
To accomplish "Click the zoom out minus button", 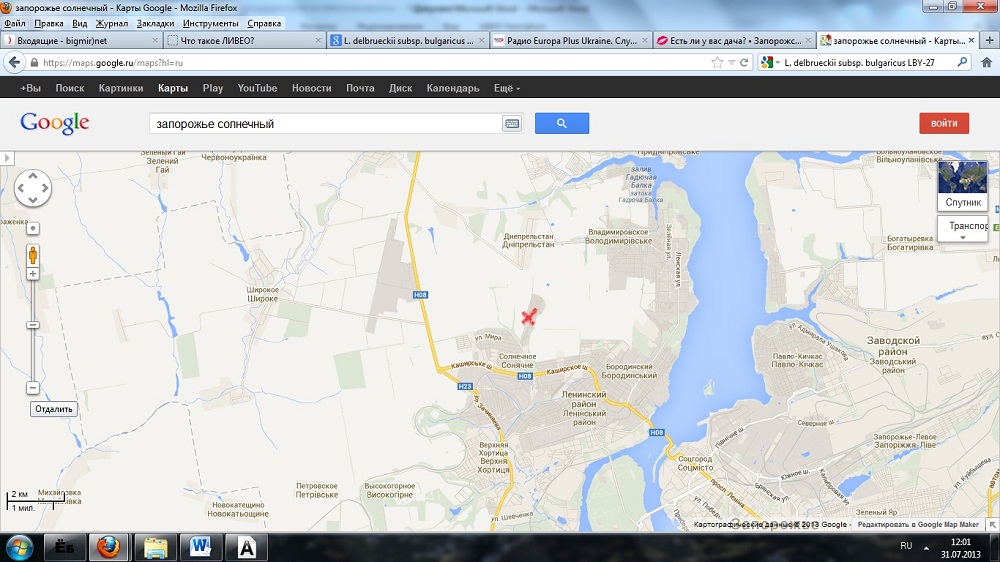I will [x=33, y=388].
